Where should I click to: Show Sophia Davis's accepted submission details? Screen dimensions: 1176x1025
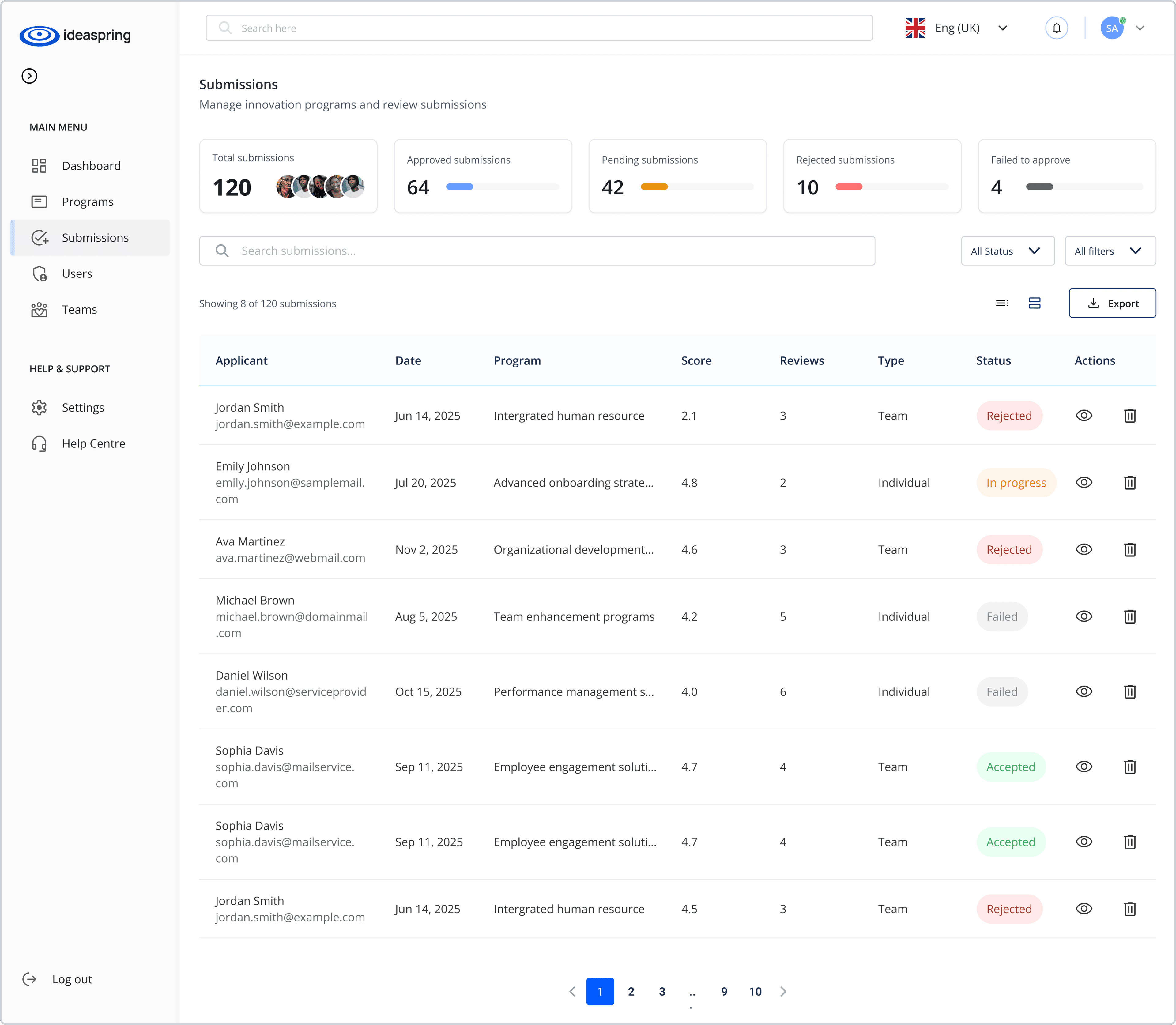(1084, 767)
